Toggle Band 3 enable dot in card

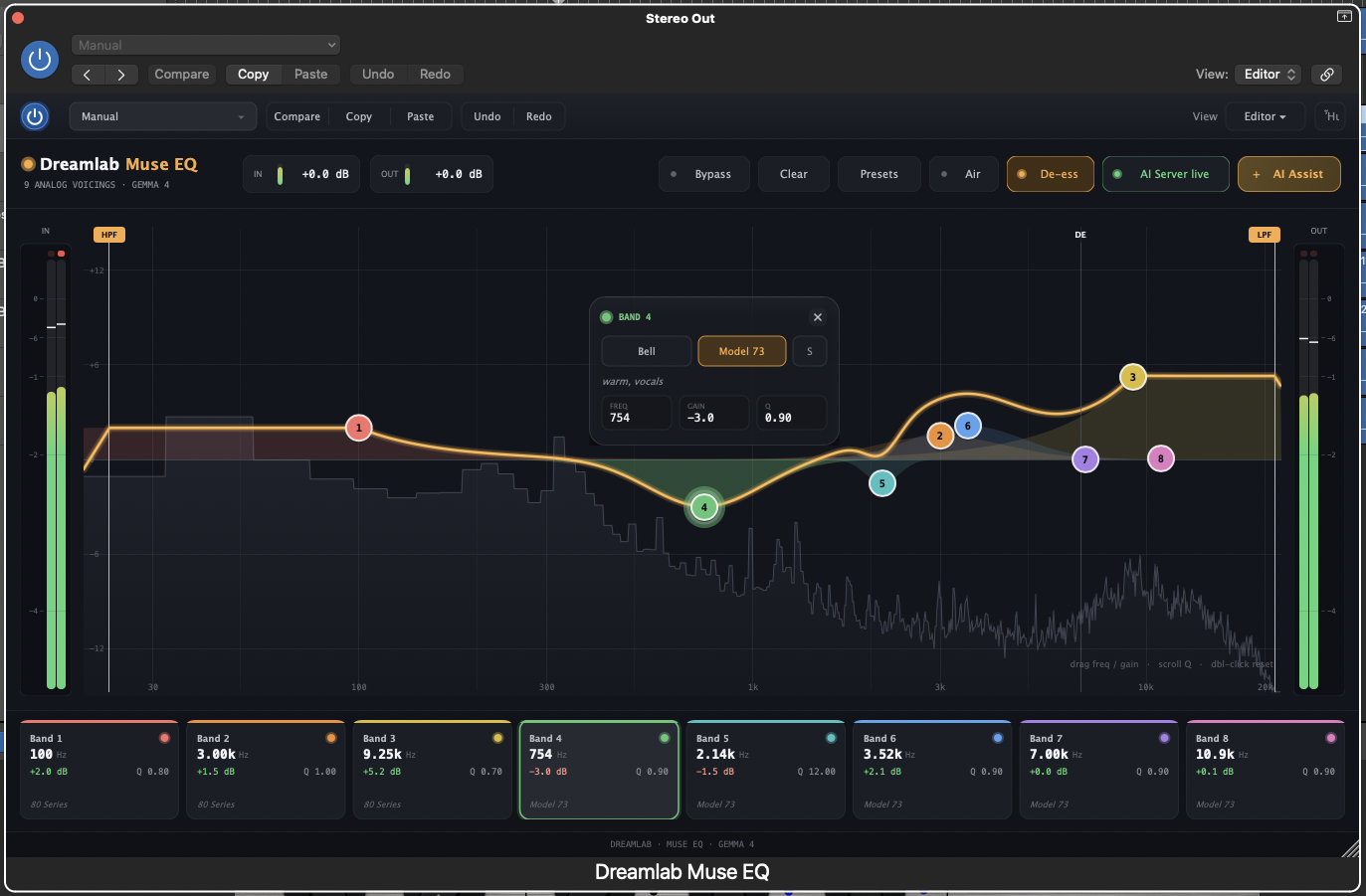[497, 738]
